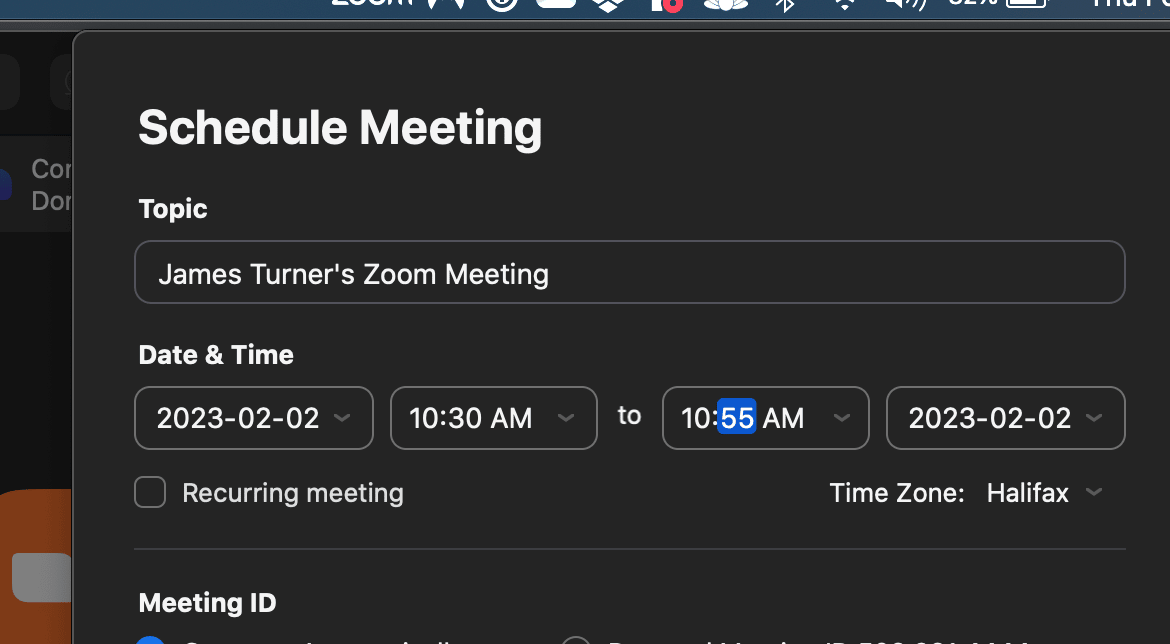Open the volume control icon
This screenshot has height=644, width=1170.
click(x=906, y=4)
